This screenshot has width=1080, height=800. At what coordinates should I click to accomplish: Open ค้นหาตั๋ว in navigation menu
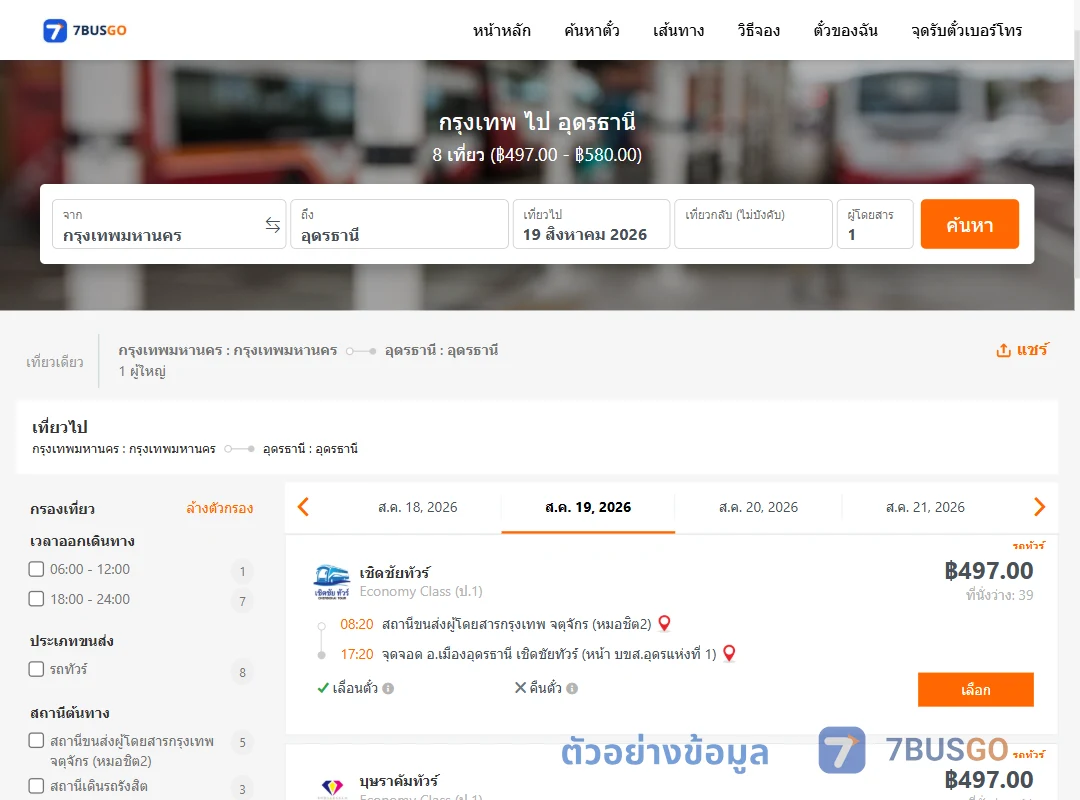tap(592, 30)
